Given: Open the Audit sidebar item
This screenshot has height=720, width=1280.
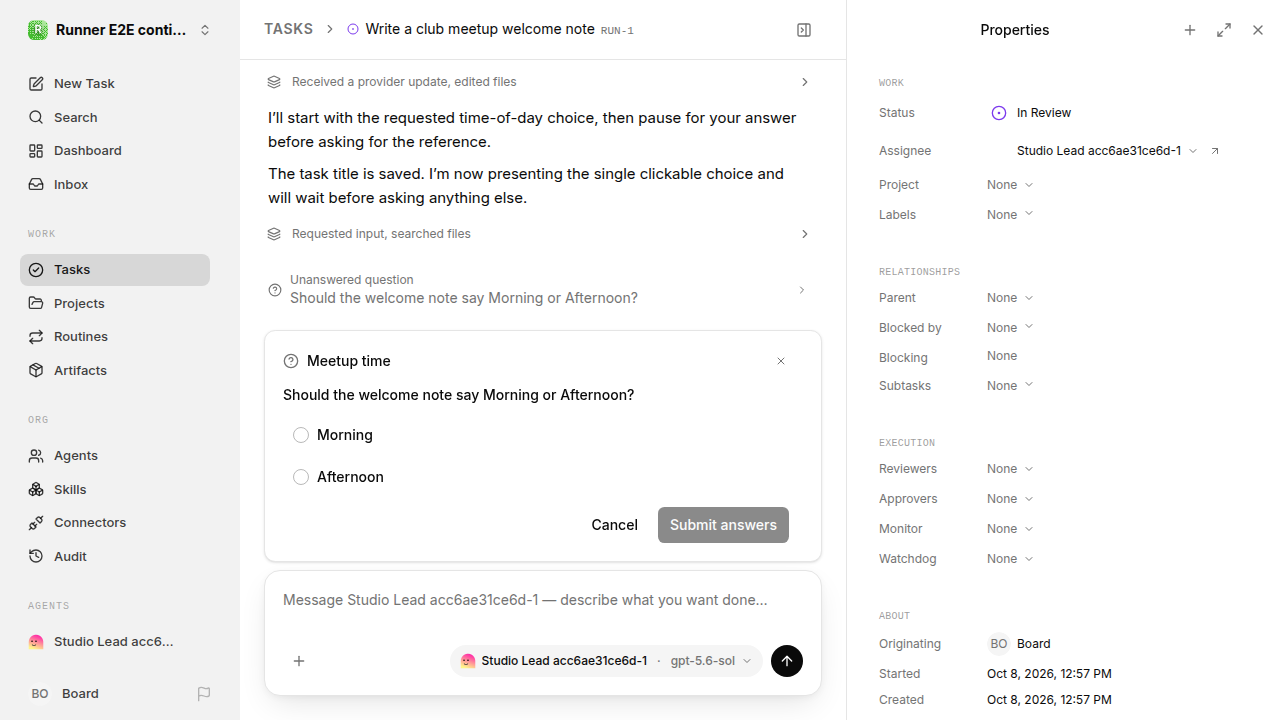Looking at the screenshot, I should pos(115,557).
